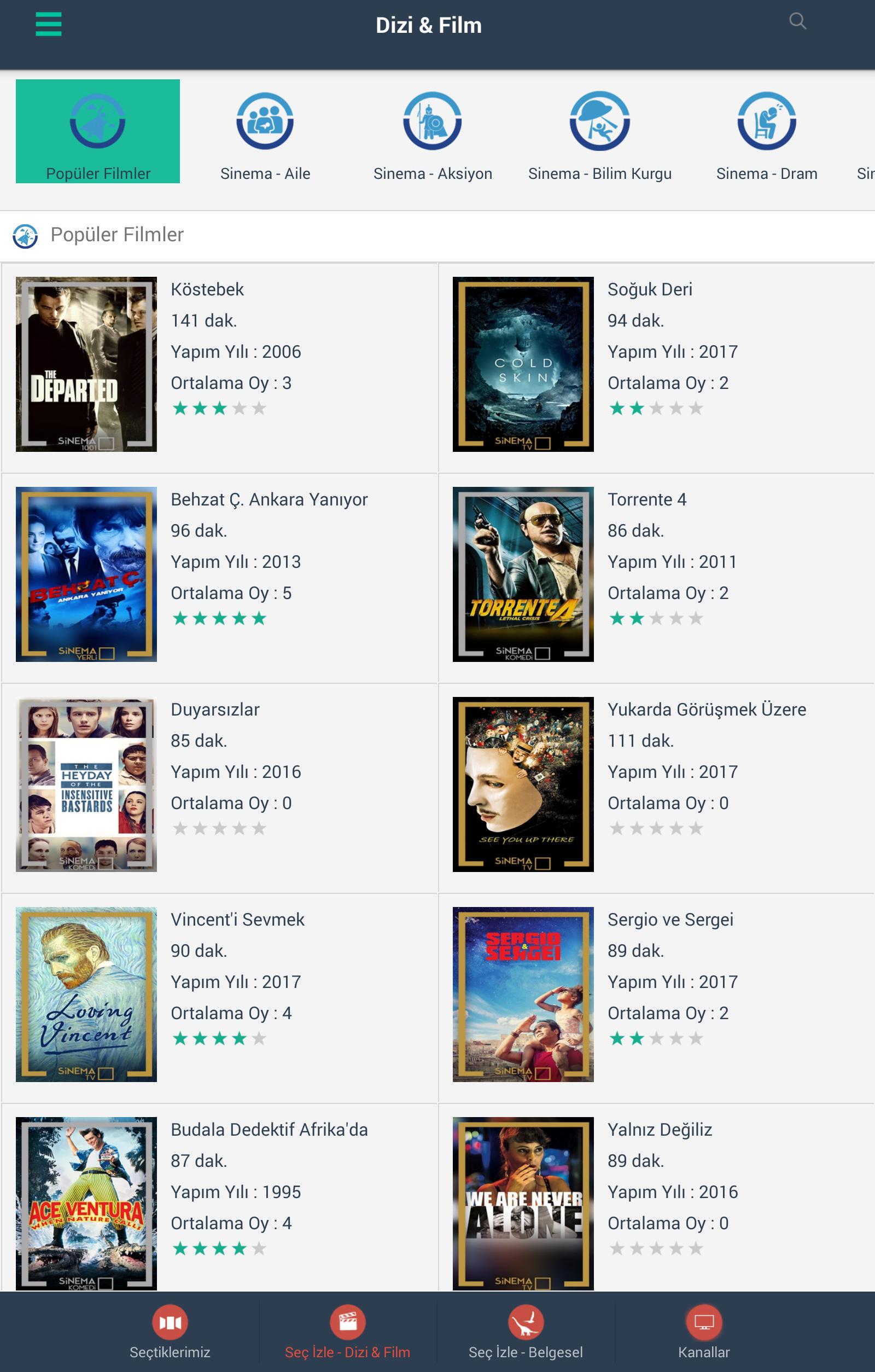Click the star rating under Köstebek
This screenshot has height=1372, width=875.
click(219, 409)
